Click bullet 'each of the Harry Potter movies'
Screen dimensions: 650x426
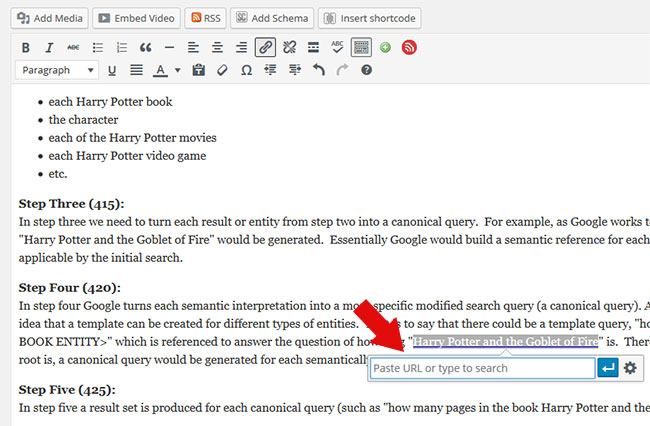point(133,138)
